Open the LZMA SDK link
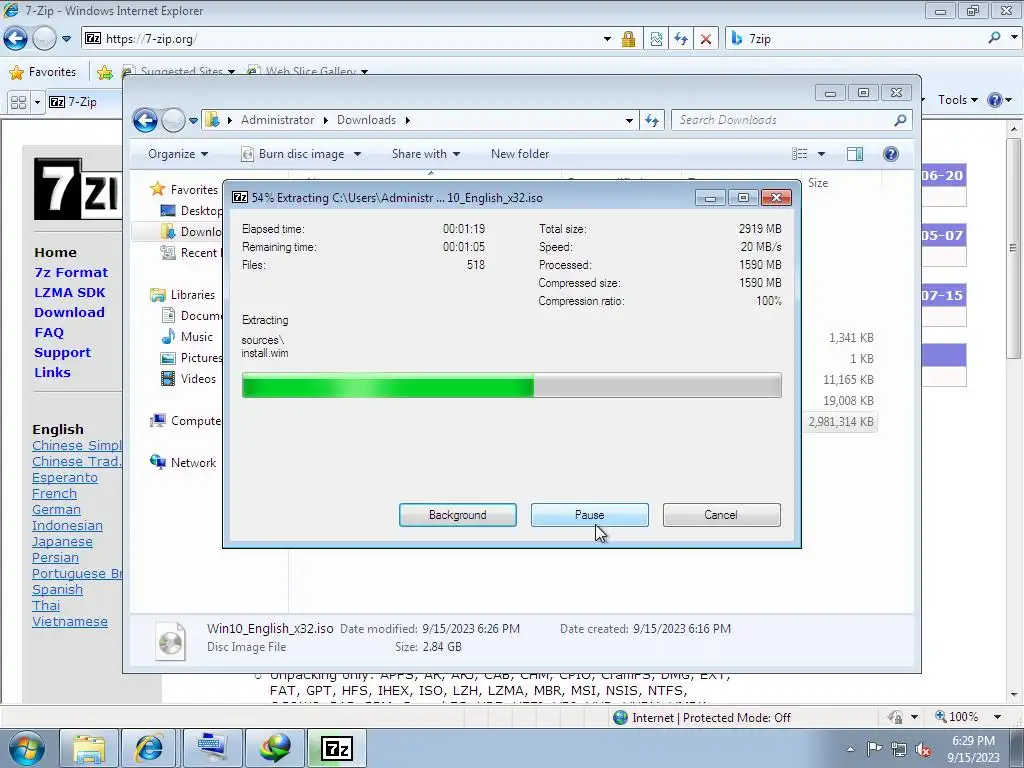Image resolution: width=1024 pixels, height=768 pixels. [69, 293]
